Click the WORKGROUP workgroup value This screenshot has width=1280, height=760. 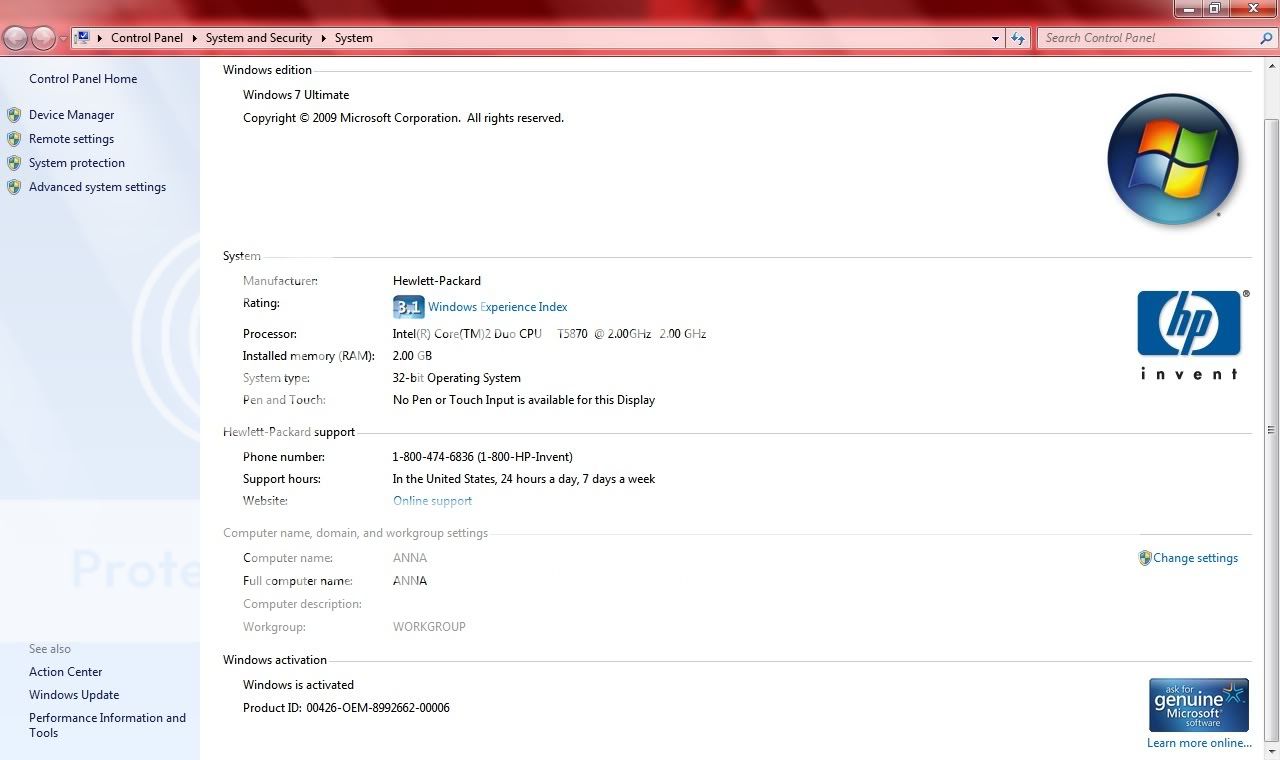(429, 627)
